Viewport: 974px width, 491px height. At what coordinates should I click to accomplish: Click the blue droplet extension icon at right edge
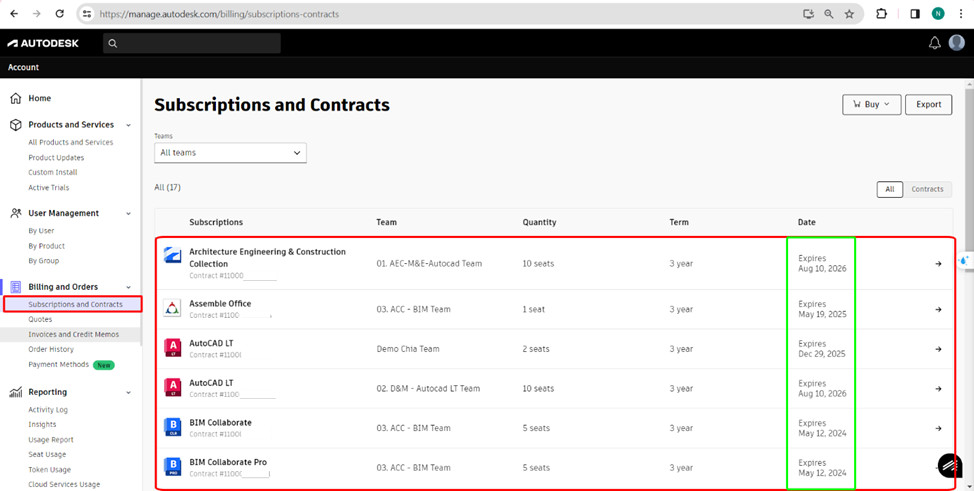pyautogui.click(x=964, y=261)
